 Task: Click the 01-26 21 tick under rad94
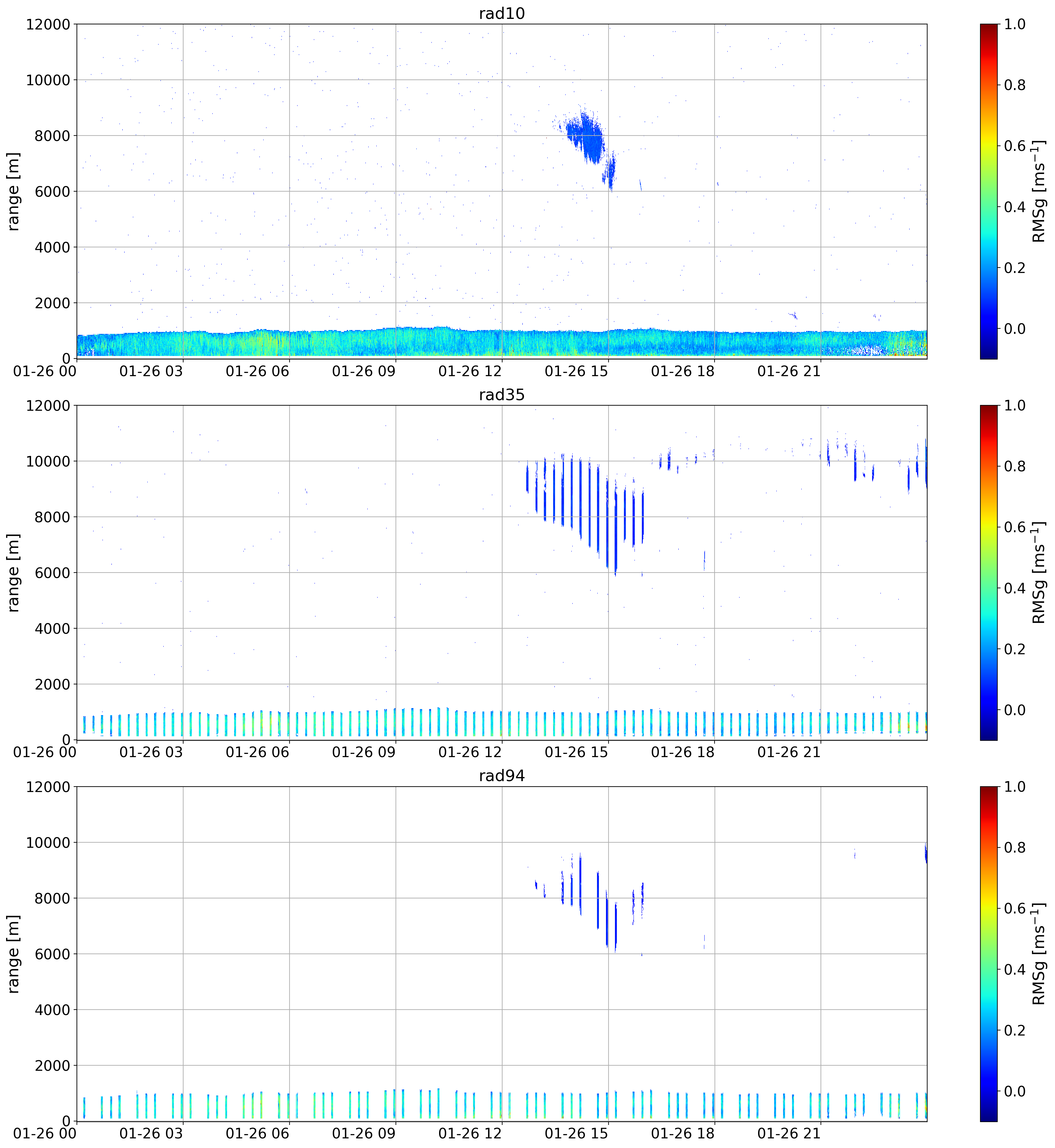click(x=789, y=1133)
